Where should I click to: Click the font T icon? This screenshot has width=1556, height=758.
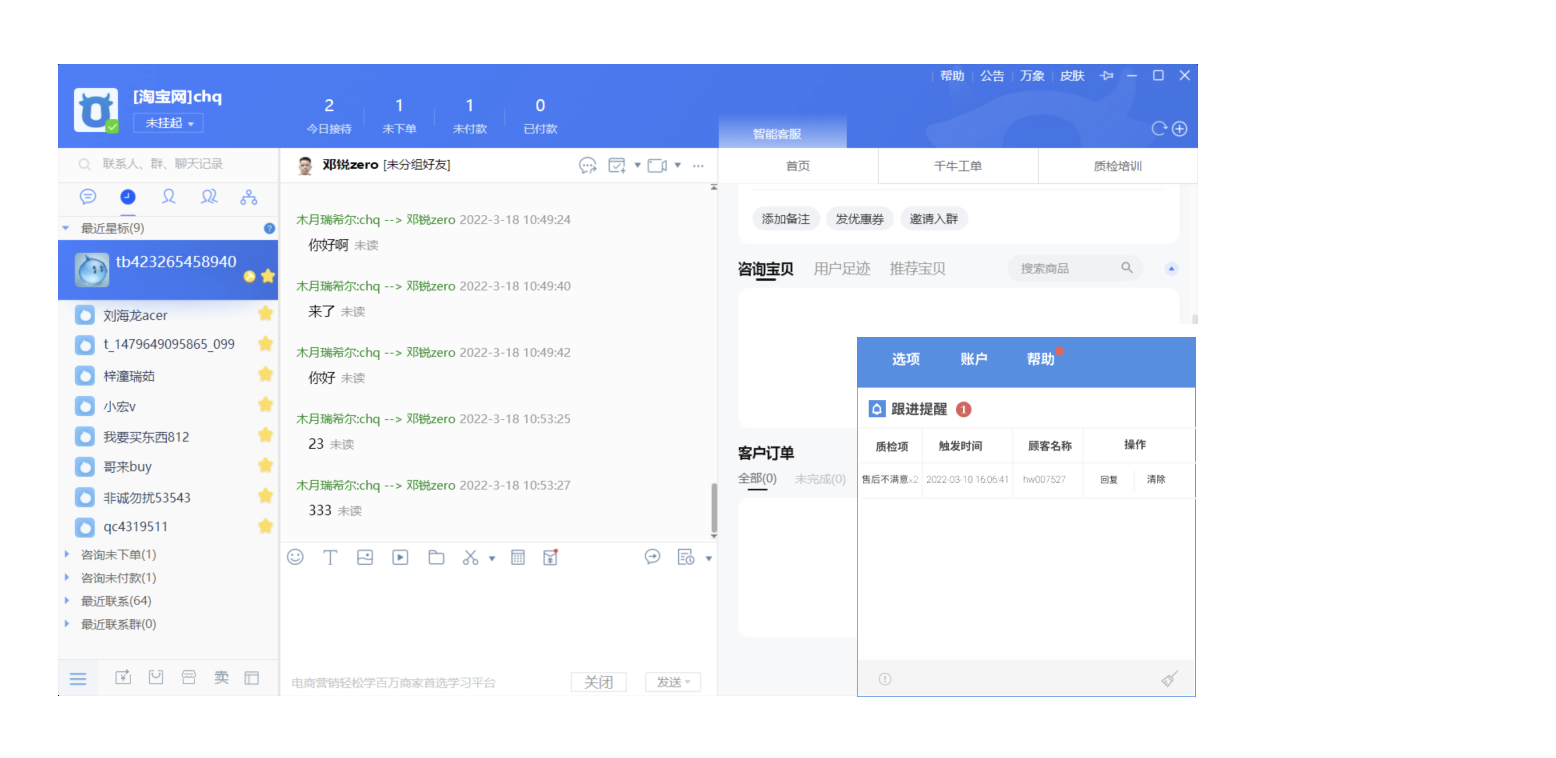tap(330, 557)
